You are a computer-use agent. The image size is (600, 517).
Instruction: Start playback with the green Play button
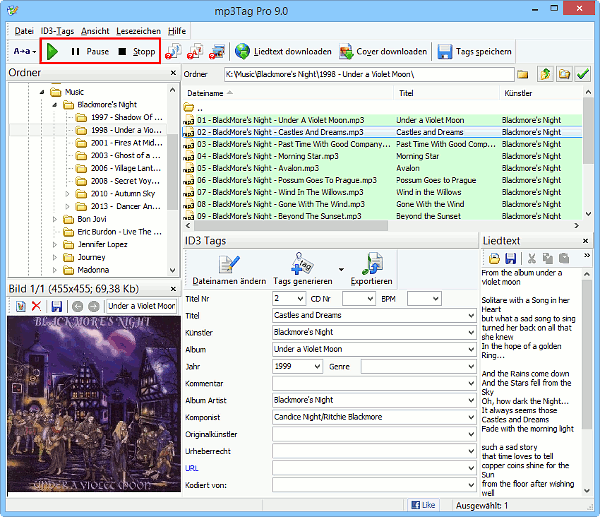click(x=52, y=51)
